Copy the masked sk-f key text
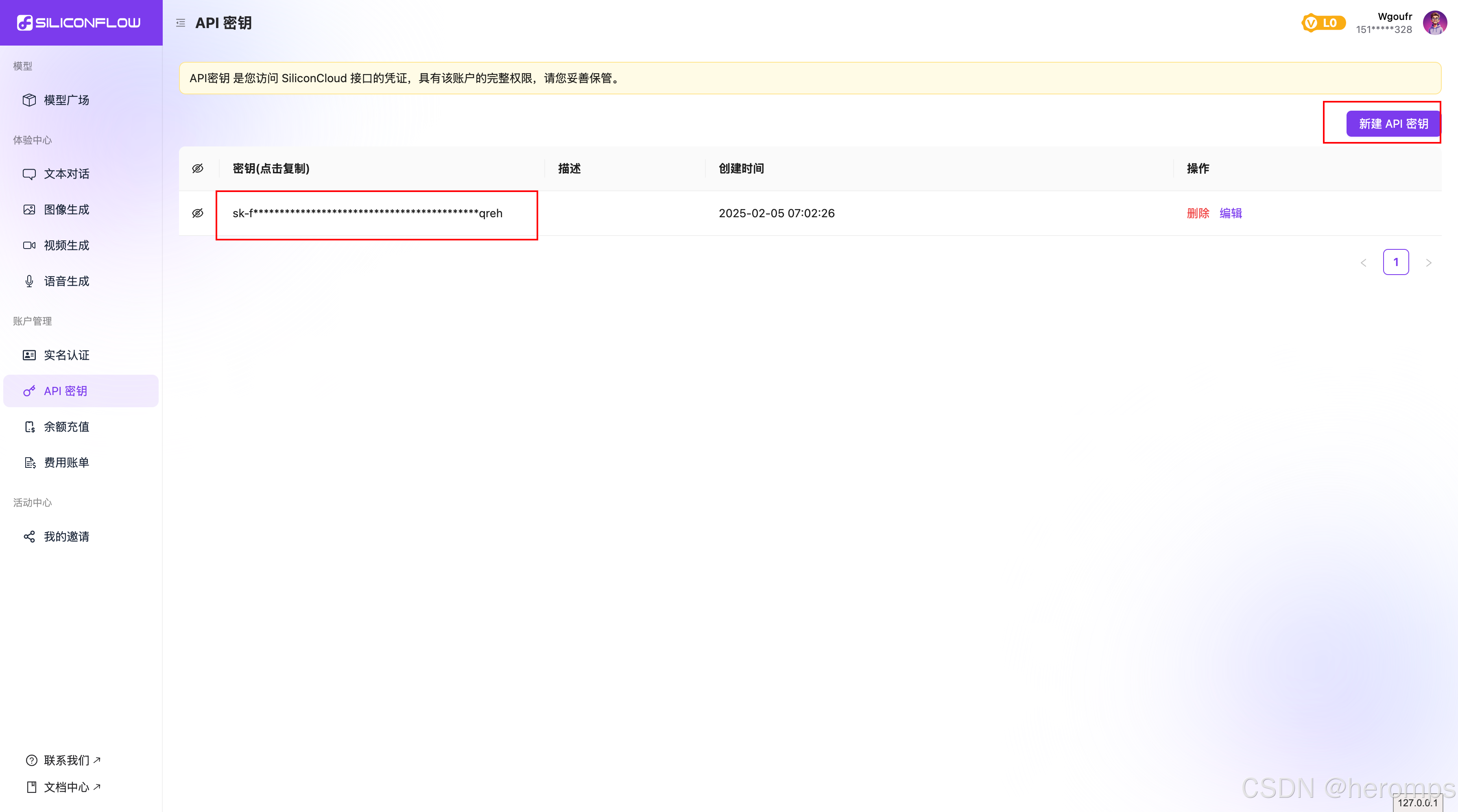The width and height of the screenshot is (1458, 812). click(x=367, y=213)
